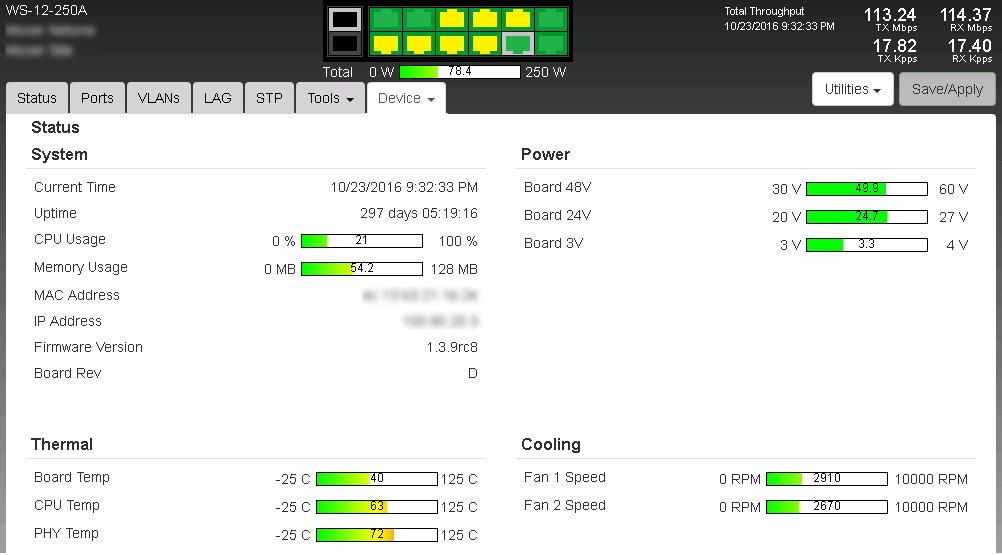Select the last yellow port in bottom row
1002x555 pixels.
click(x=485, y=44)
